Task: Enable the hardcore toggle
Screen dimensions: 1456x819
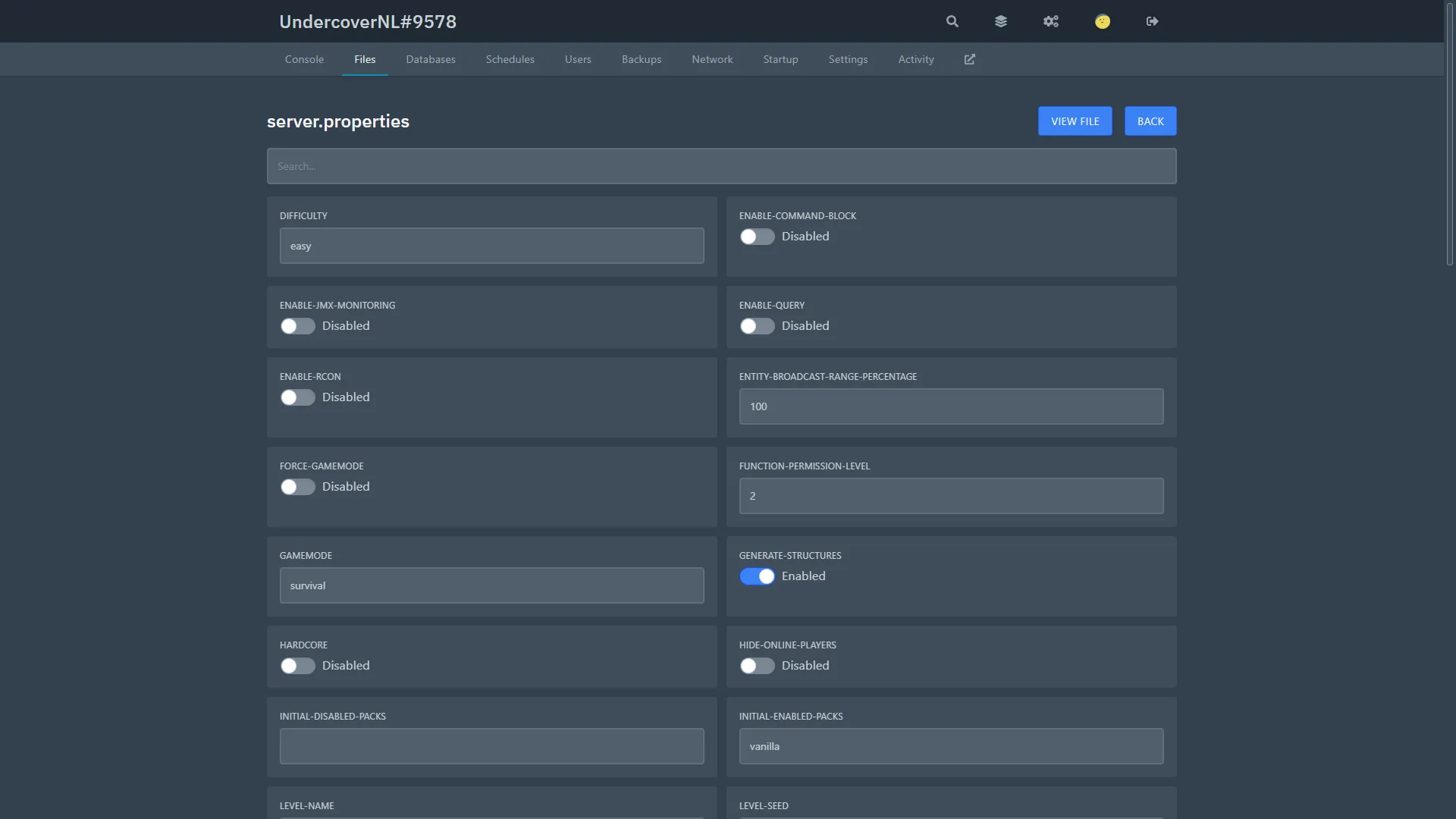Action: (x=297, y=666)
